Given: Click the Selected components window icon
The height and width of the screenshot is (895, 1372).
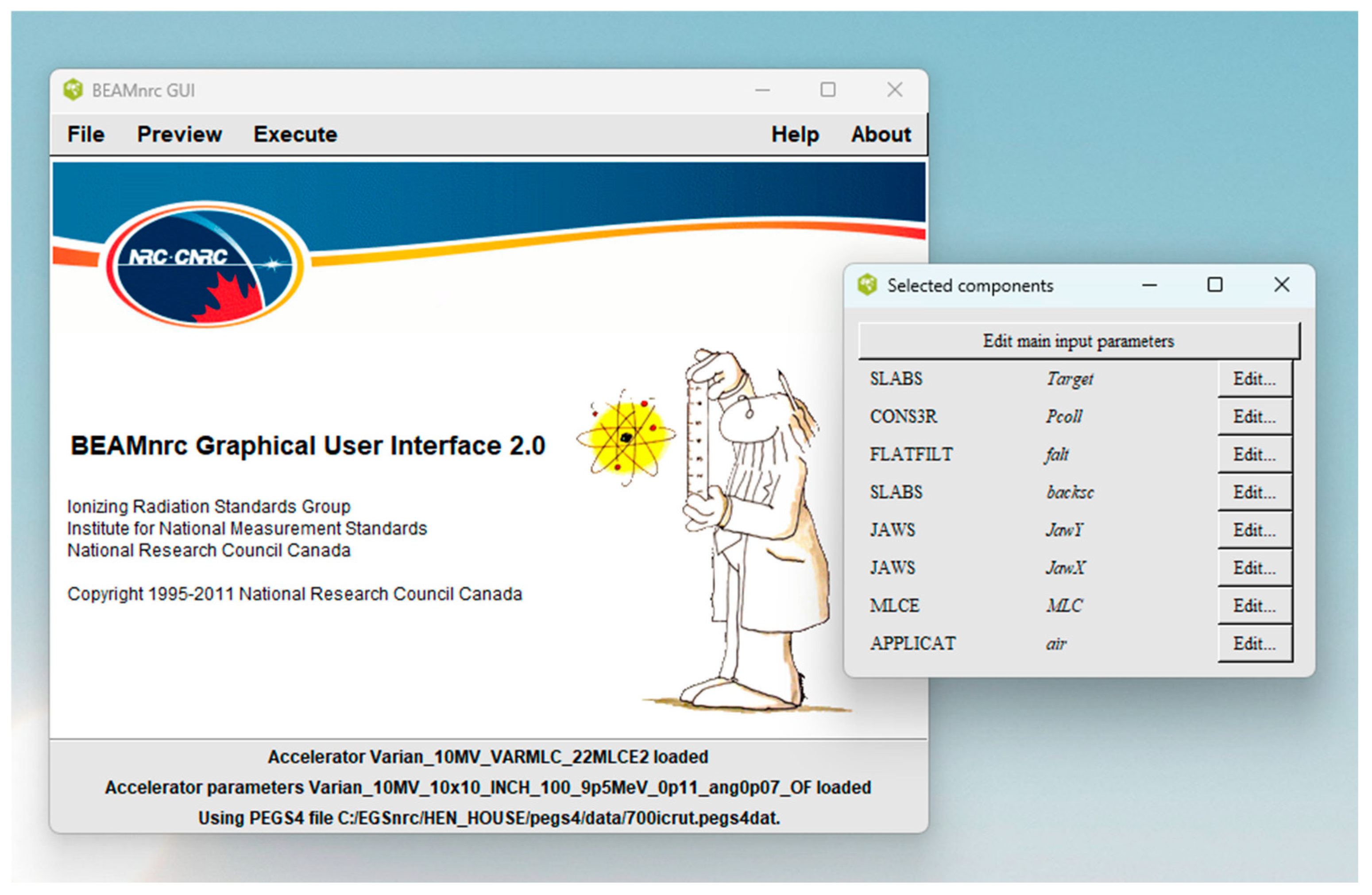Looking at the screenshot, I should pos(867,285).
